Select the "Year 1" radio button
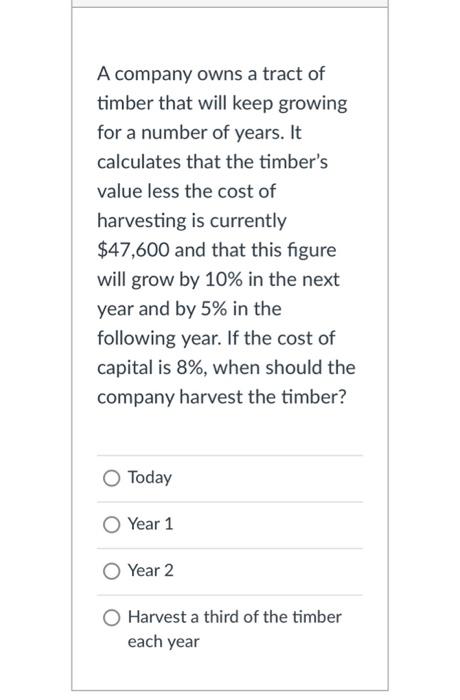 pos(111,525)
